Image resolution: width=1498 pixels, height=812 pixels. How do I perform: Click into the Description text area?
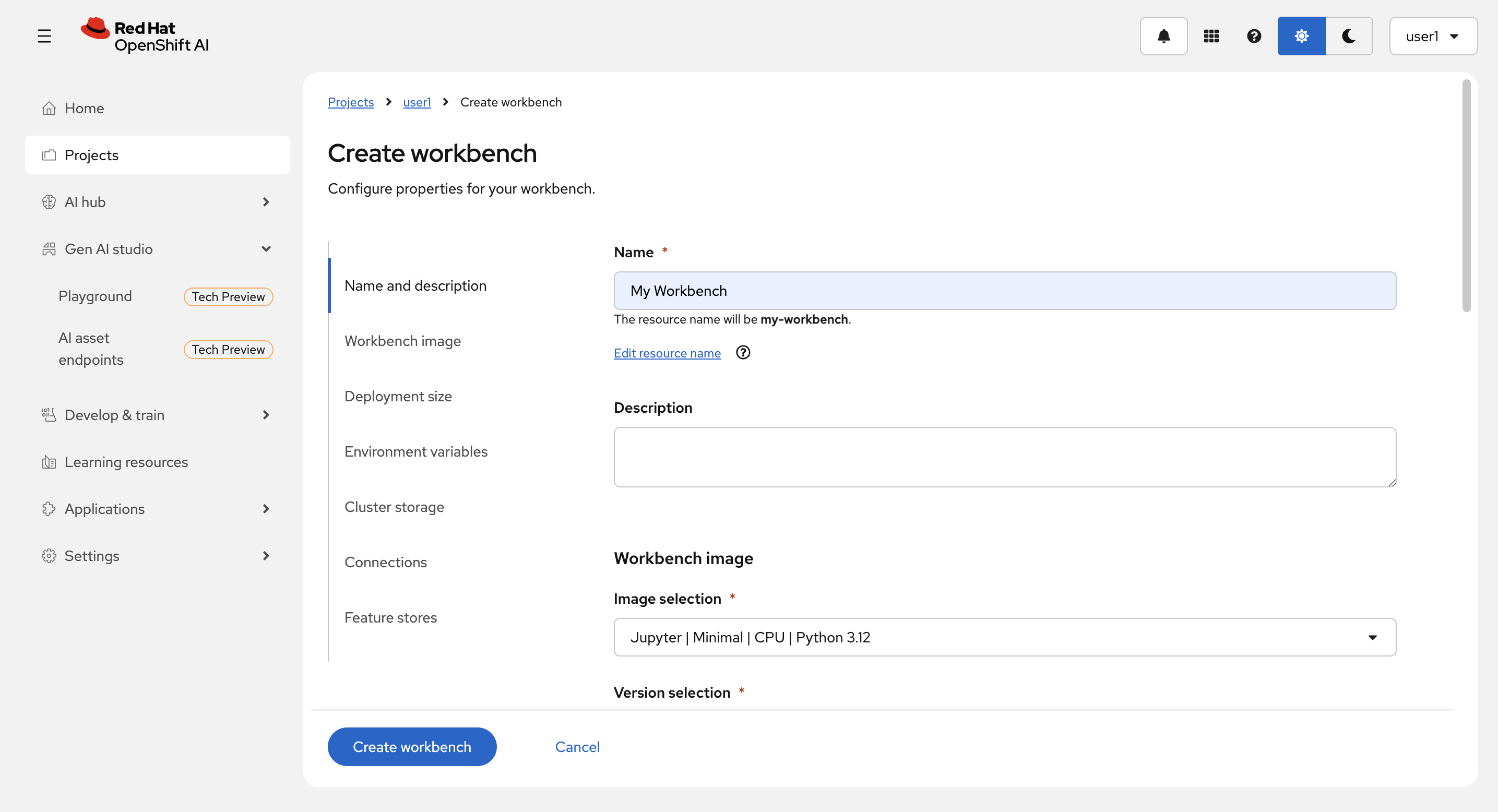1004,457
